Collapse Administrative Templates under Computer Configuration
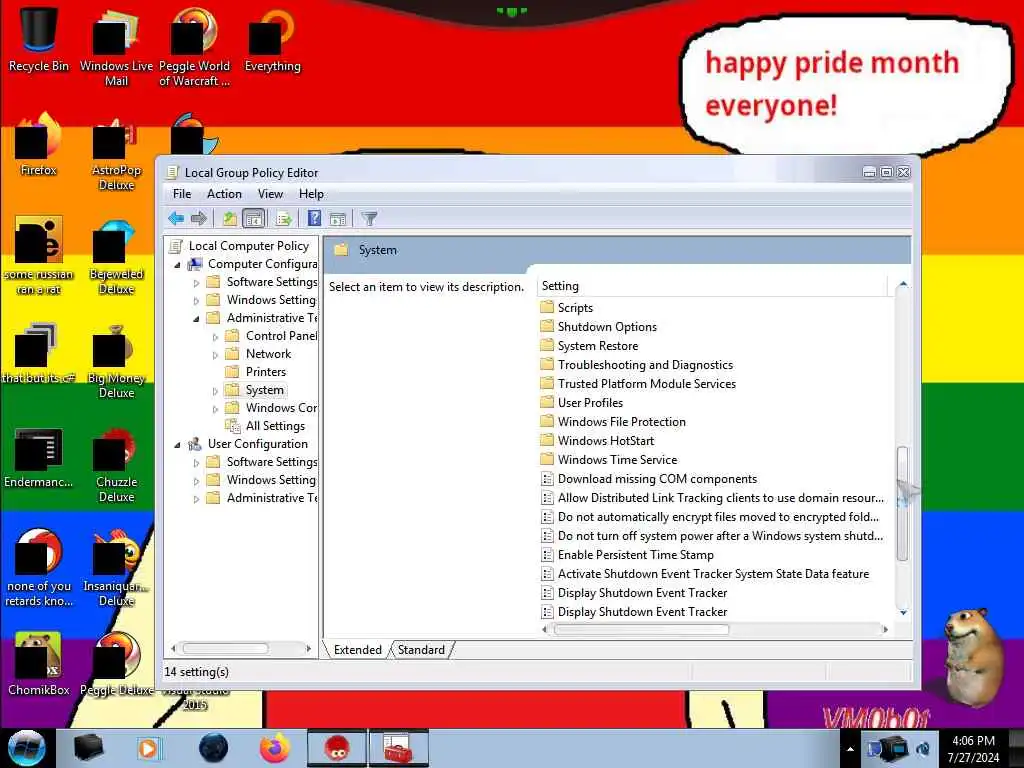 [196, 319]
